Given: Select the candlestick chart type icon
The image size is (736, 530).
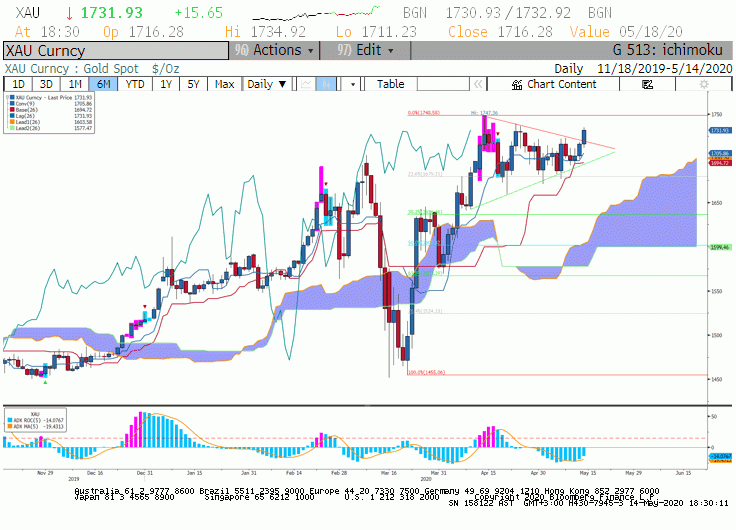Looking at the screenshot, I should click(326, 84).
